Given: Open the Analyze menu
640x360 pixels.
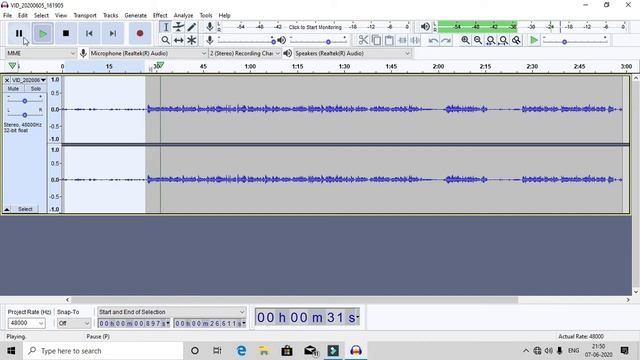Looking at the screenshot, I should [x=183, y=15].
